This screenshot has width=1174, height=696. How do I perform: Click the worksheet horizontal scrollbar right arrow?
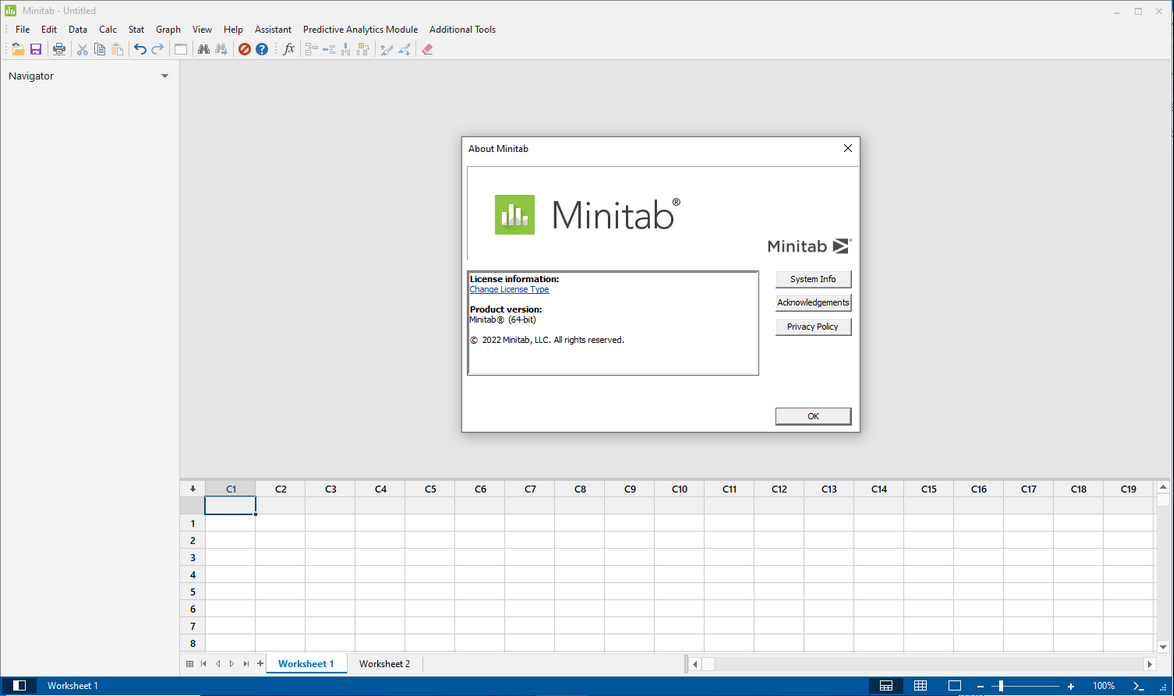tap(1149, 664)
